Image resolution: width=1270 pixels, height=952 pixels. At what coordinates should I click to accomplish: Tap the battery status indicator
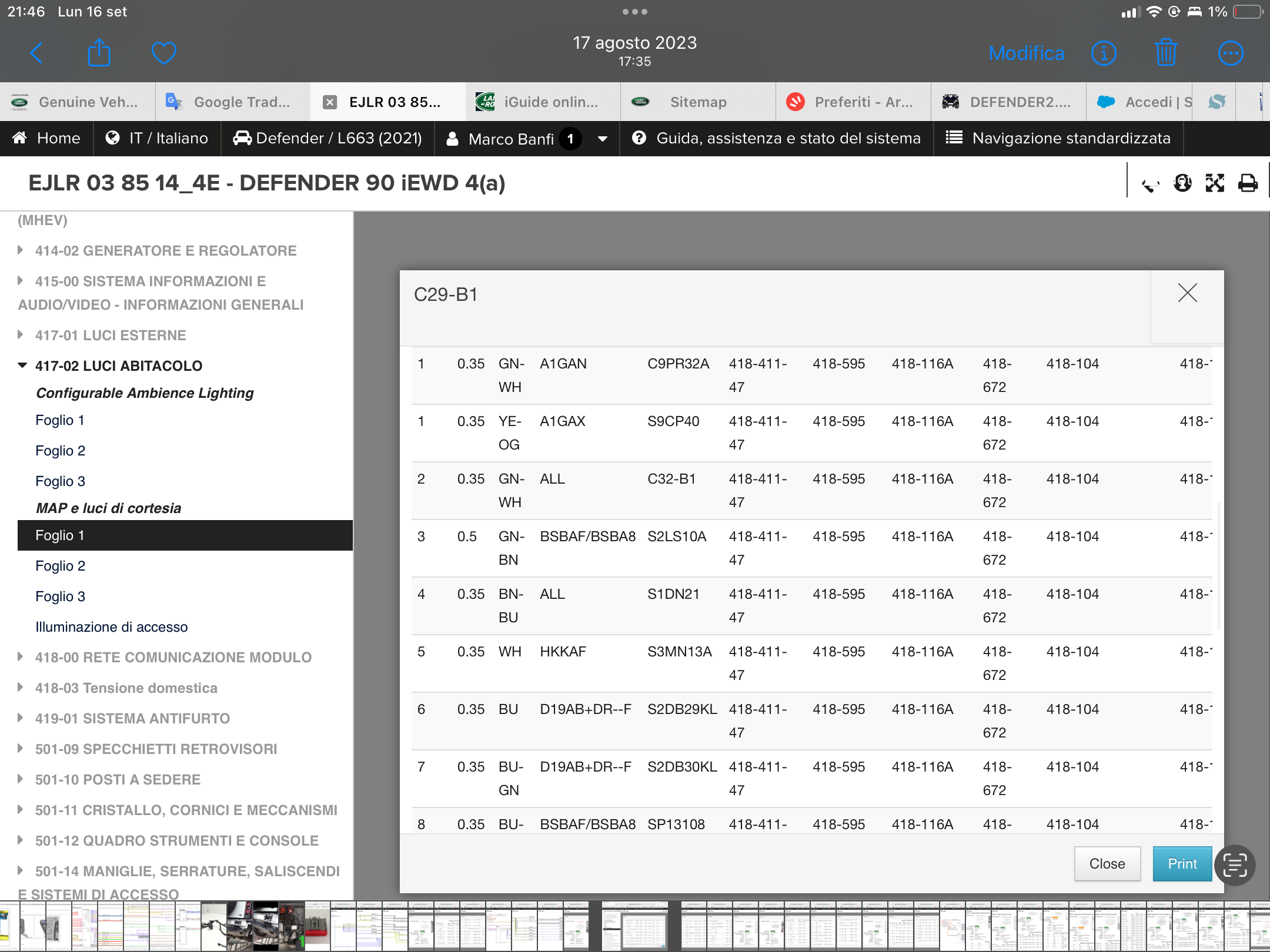1248,12
